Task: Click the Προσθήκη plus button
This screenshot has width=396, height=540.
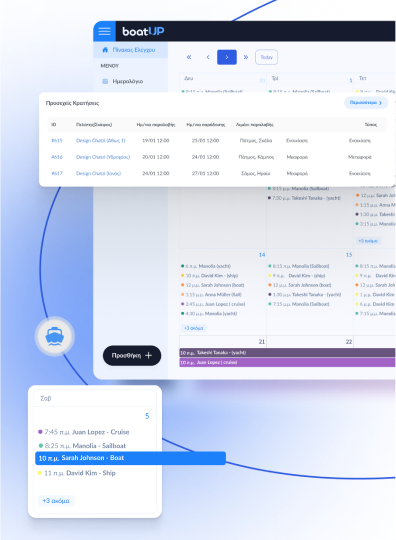Action: 132,355
